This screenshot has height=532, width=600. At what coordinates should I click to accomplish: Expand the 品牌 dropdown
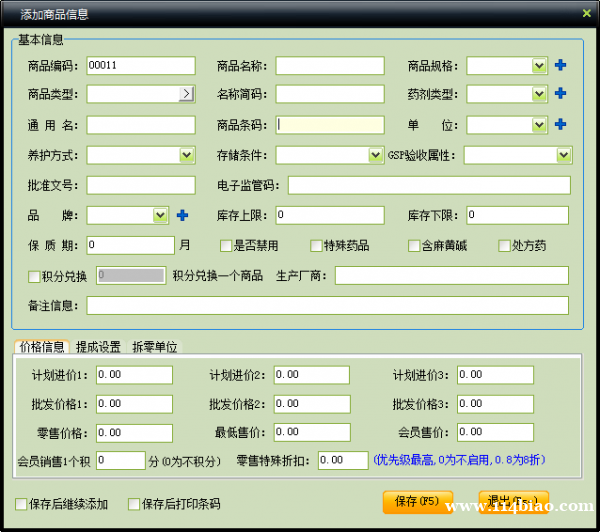160,215
